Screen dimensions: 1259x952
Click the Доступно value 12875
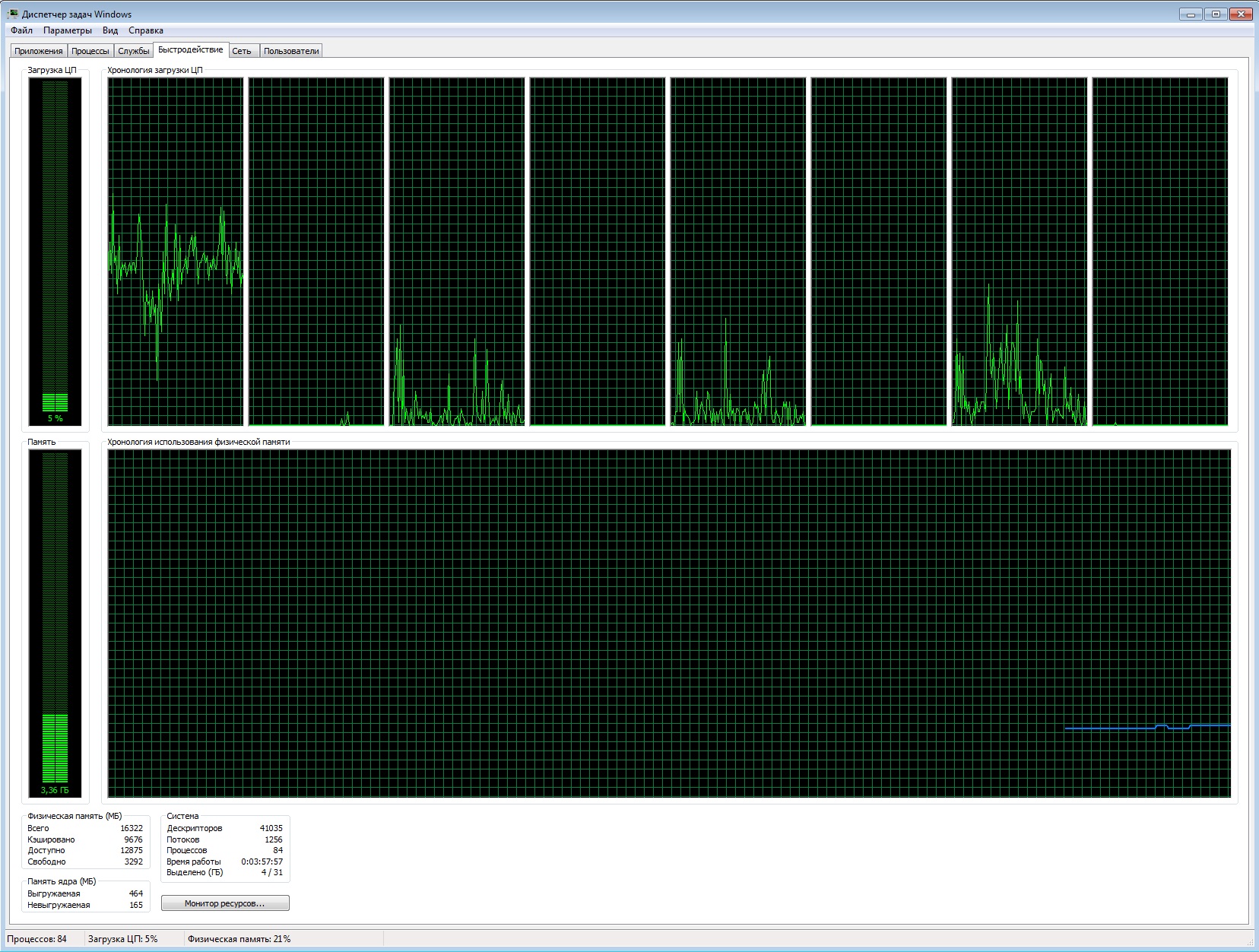tap(132, 850)
